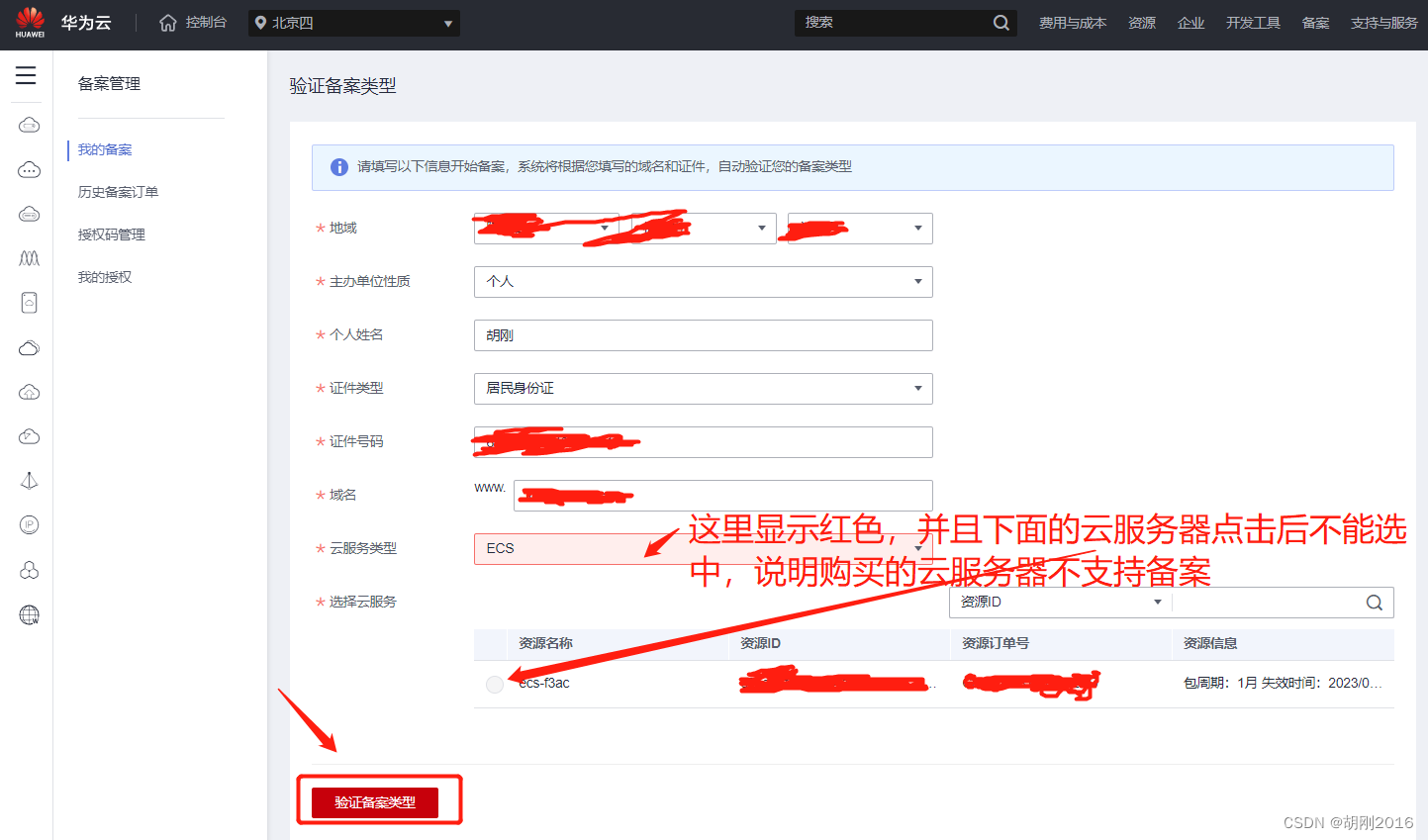Image resolution: width=1428 pixels, height=840 pixels.
Task: Click the cloud with three dots icon
Action: click(30, 169)
